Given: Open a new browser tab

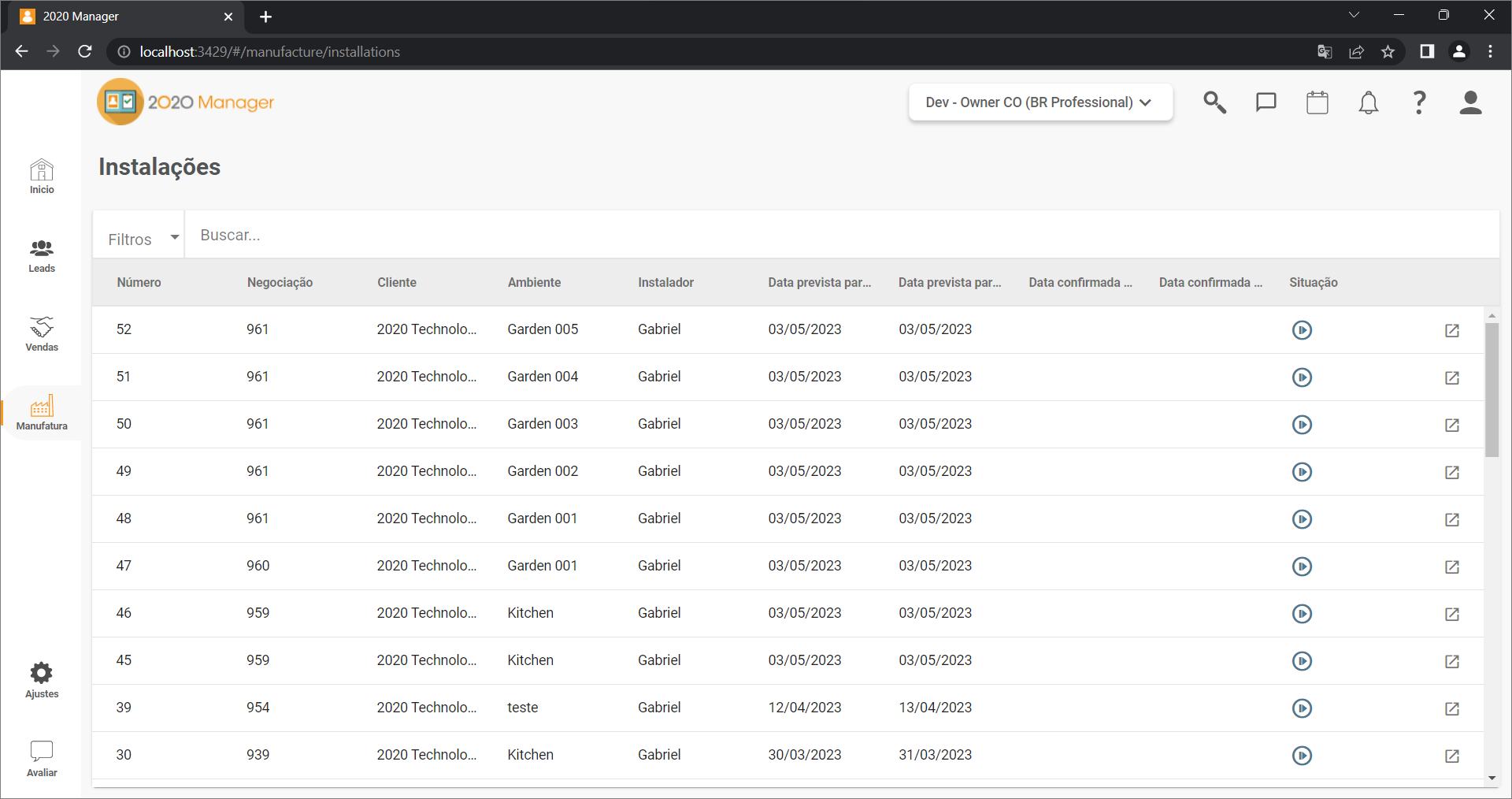Looking at the screenshot, I should pos(265,17).
